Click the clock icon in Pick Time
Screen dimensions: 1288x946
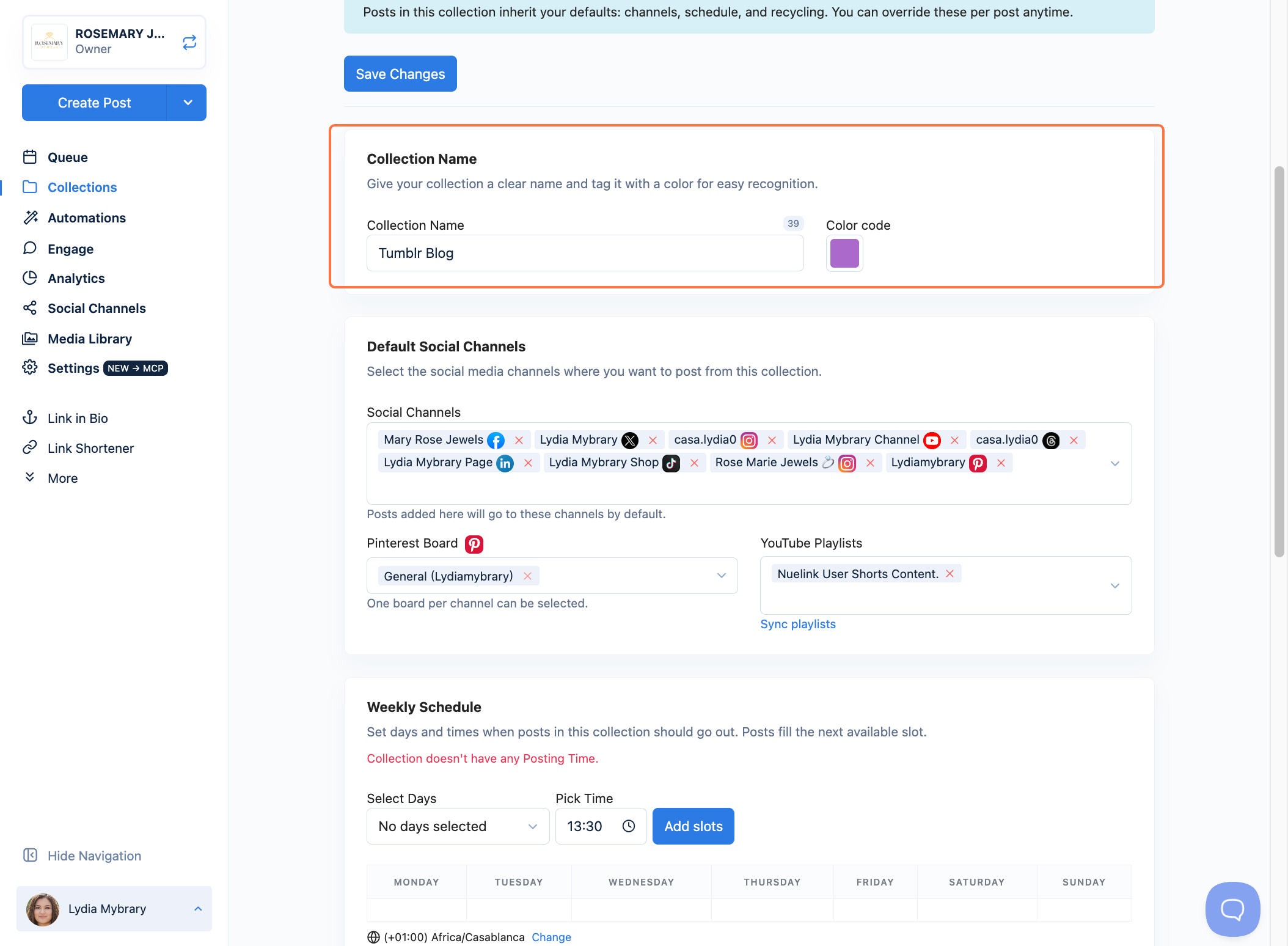point(629,826)
